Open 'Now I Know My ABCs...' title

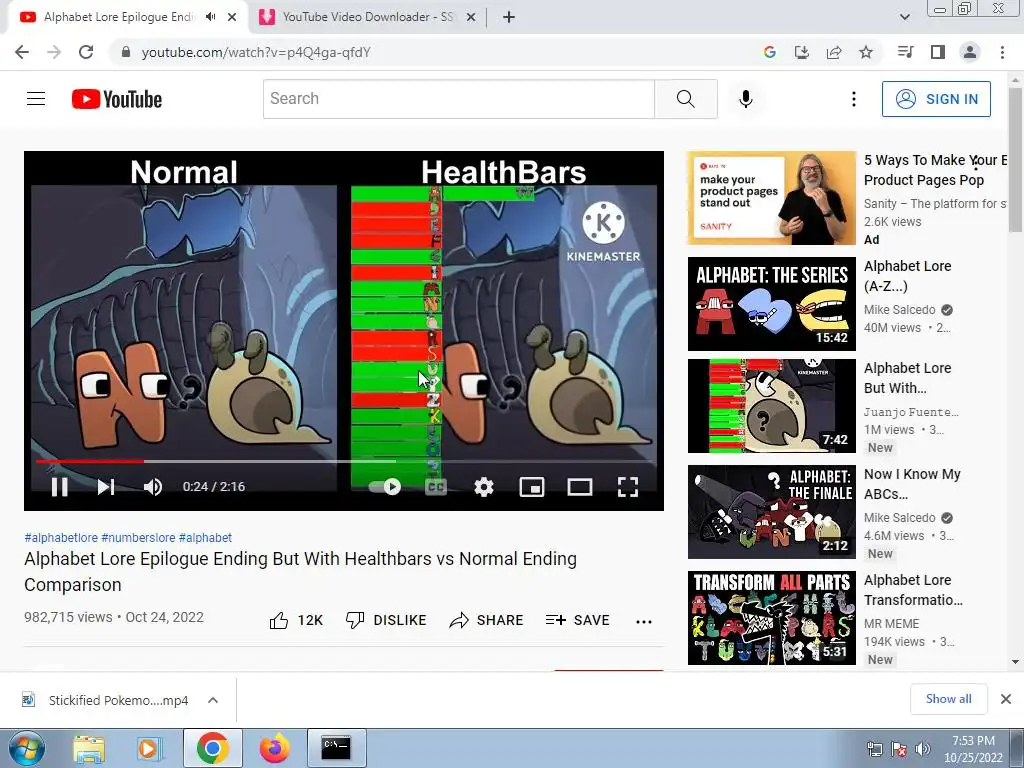tap(912, 484)
